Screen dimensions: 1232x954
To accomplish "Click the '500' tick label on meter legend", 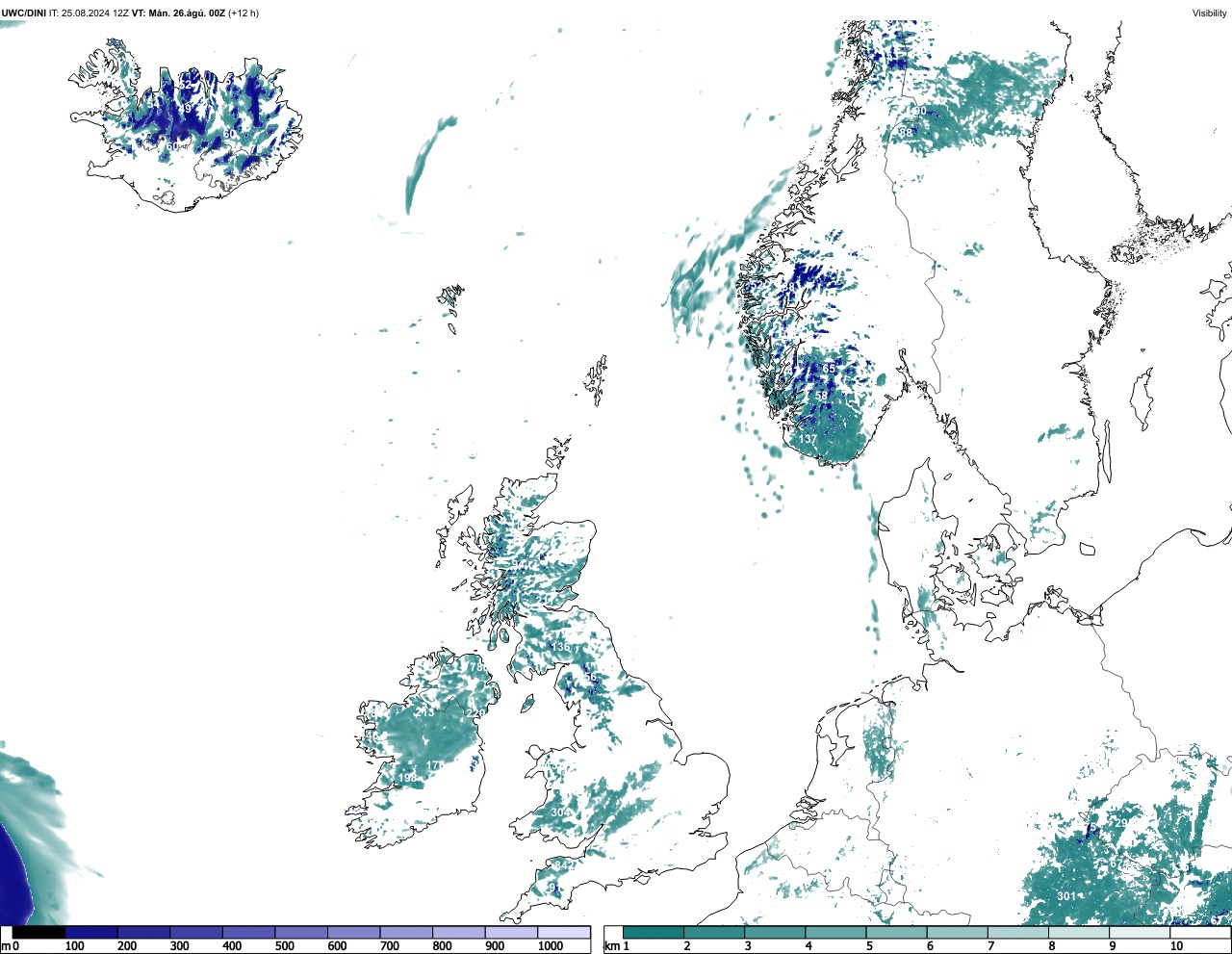I will (x=284, y=946).
